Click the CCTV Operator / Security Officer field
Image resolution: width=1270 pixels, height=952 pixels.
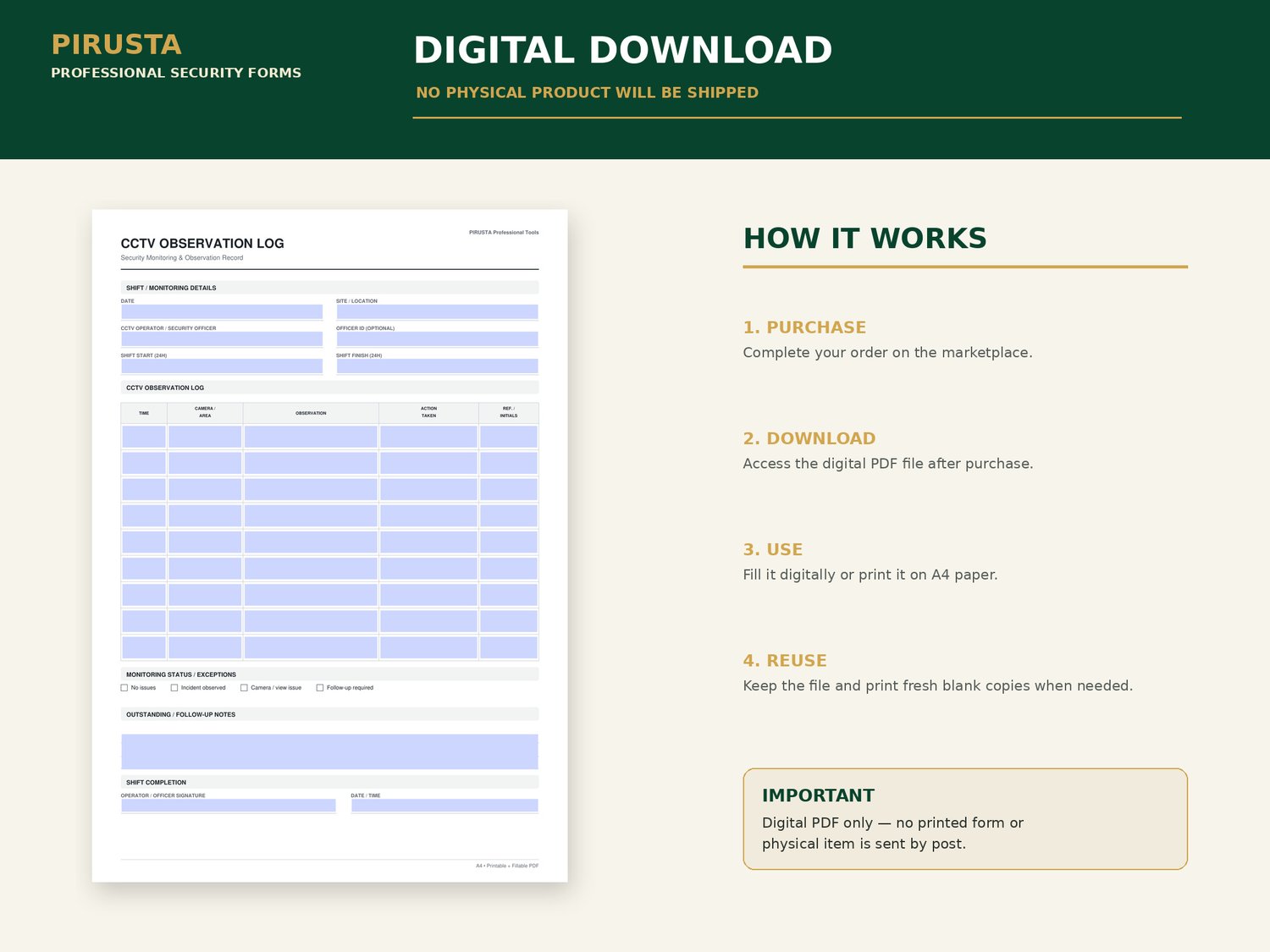pyautogui.click(x=222, y=338)
